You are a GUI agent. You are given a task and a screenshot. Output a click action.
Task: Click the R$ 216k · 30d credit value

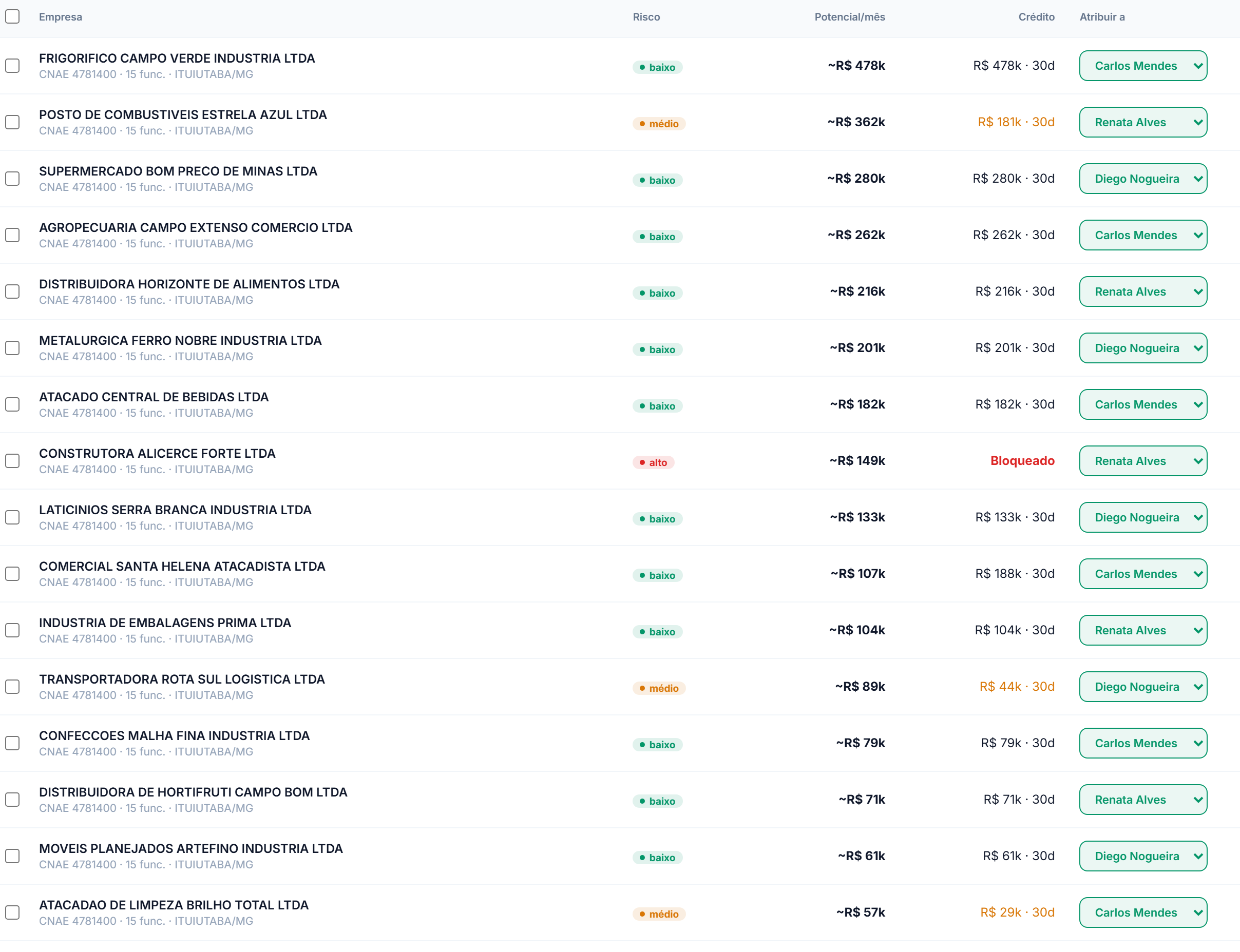pyautogui.click(x=1015, y=292)
